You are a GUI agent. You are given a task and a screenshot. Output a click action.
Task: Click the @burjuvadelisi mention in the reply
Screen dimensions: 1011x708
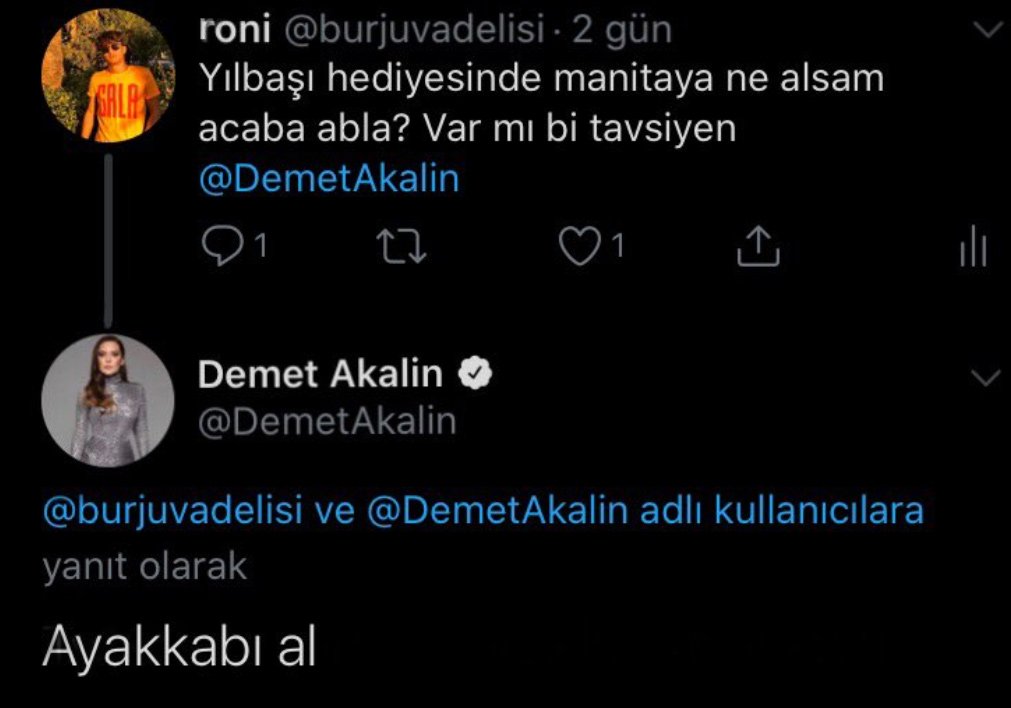(148, 513)
